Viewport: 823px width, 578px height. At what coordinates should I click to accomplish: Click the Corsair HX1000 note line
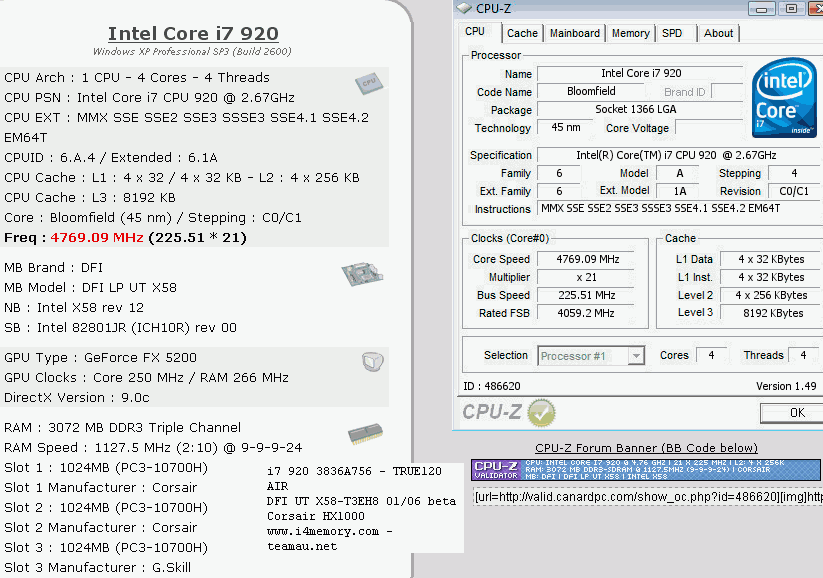tap(315, 516)
